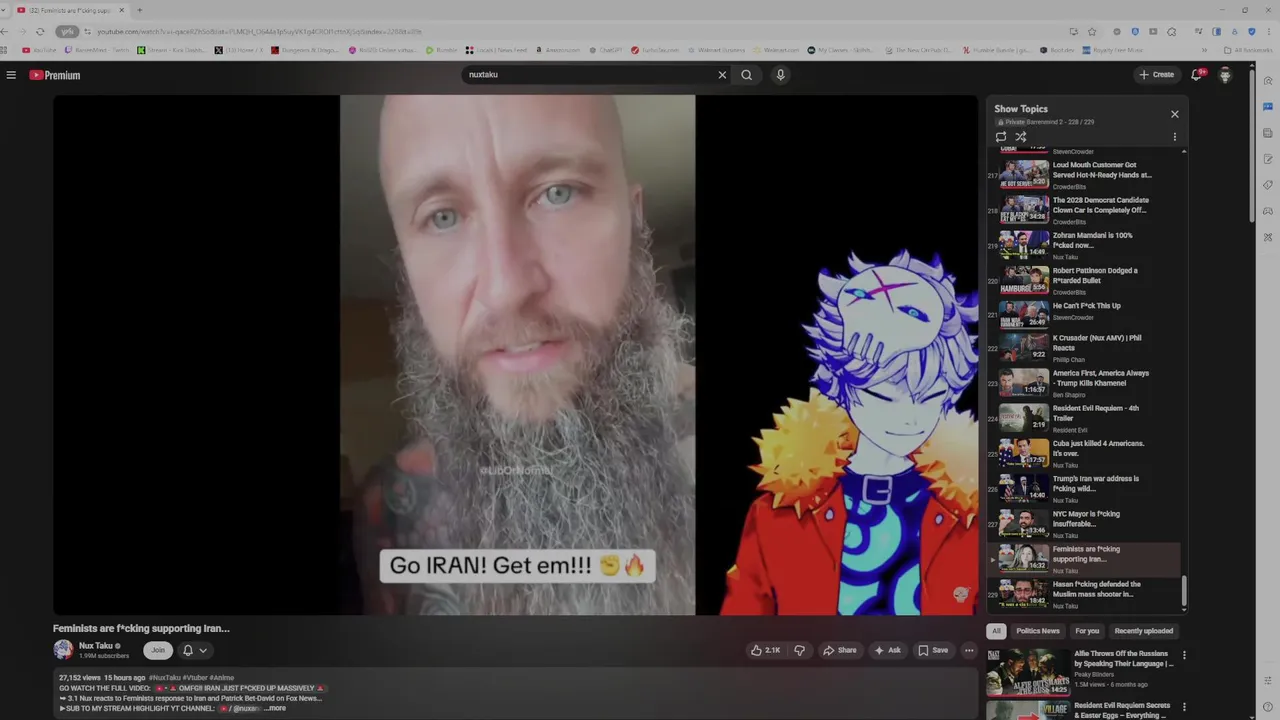
Task: Open the Create menu
Action: pyautogui.click(x=1156, y=75)
